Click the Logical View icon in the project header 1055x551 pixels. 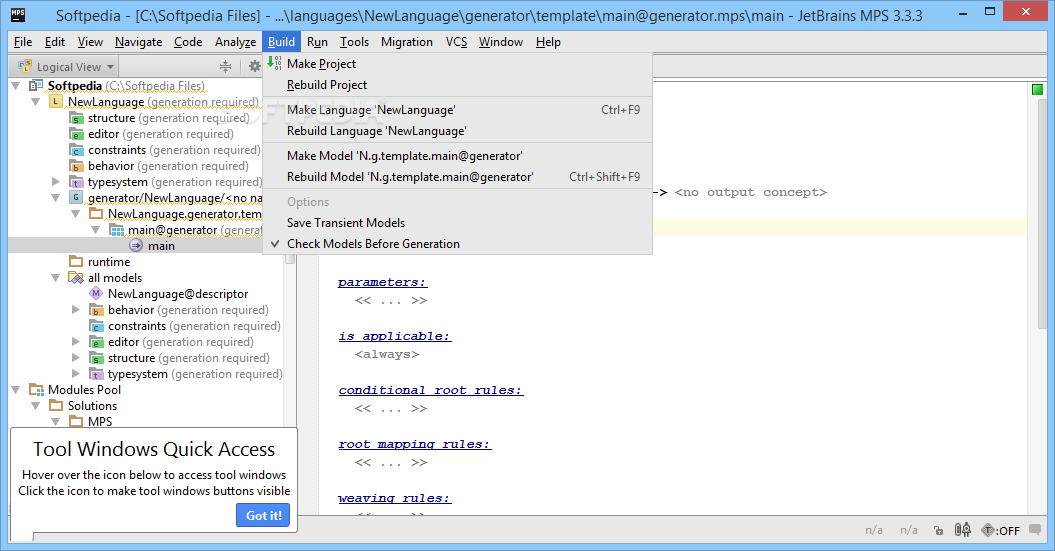25,66
